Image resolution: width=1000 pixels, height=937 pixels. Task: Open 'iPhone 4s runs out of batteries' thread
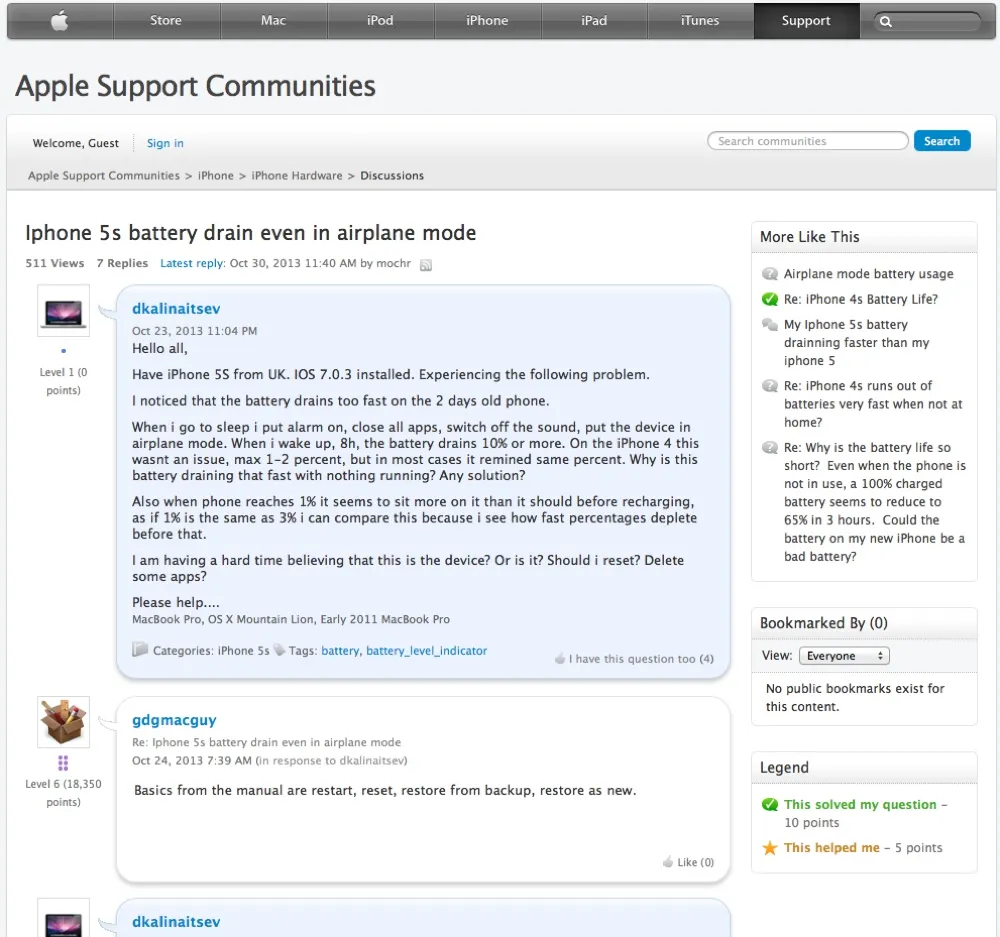coord(873,404)
